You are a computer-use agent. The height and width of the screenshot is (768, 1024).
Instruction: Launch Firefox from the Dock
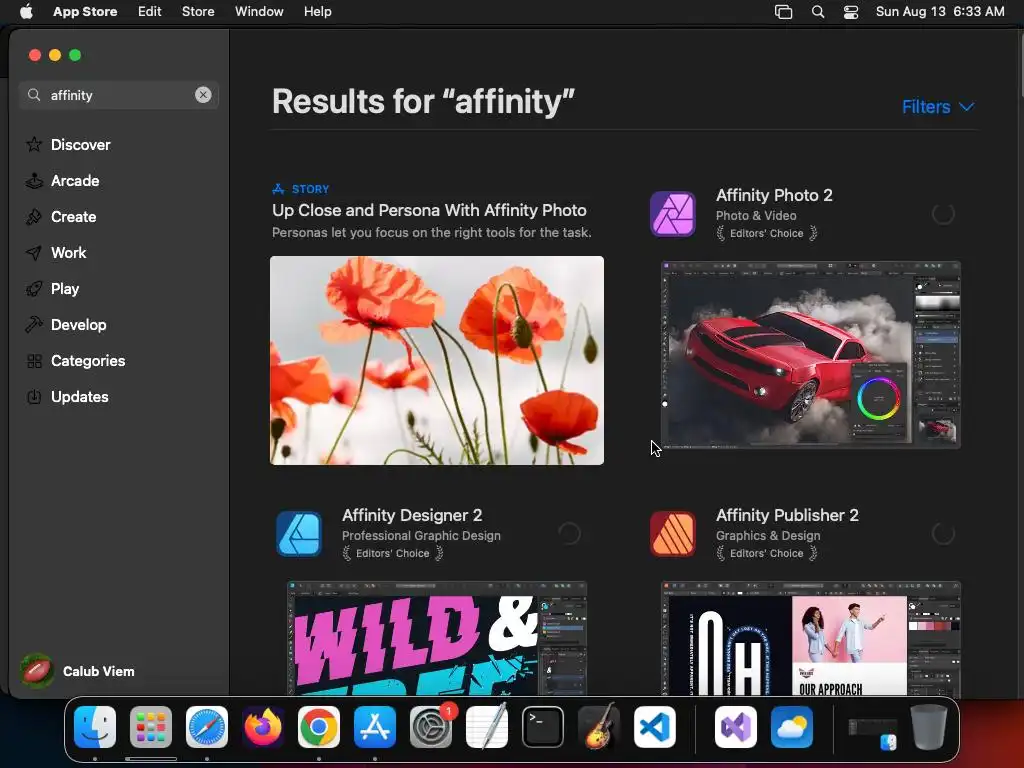click(x=263, y=727)
